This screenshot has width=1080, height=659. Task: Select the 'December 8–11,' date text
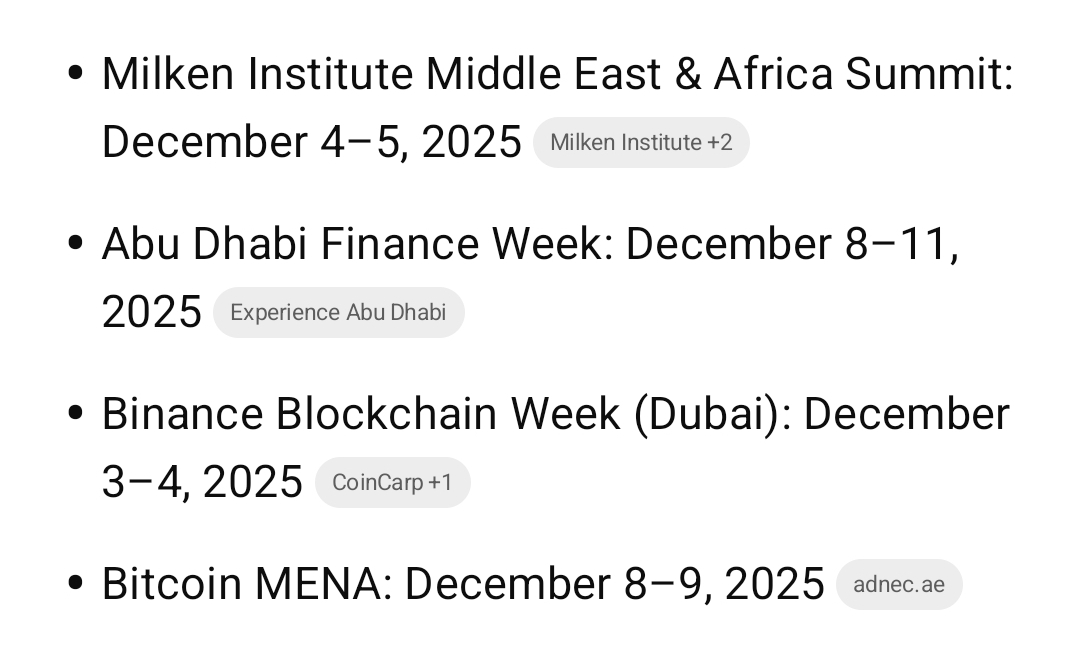pos(792,244)
